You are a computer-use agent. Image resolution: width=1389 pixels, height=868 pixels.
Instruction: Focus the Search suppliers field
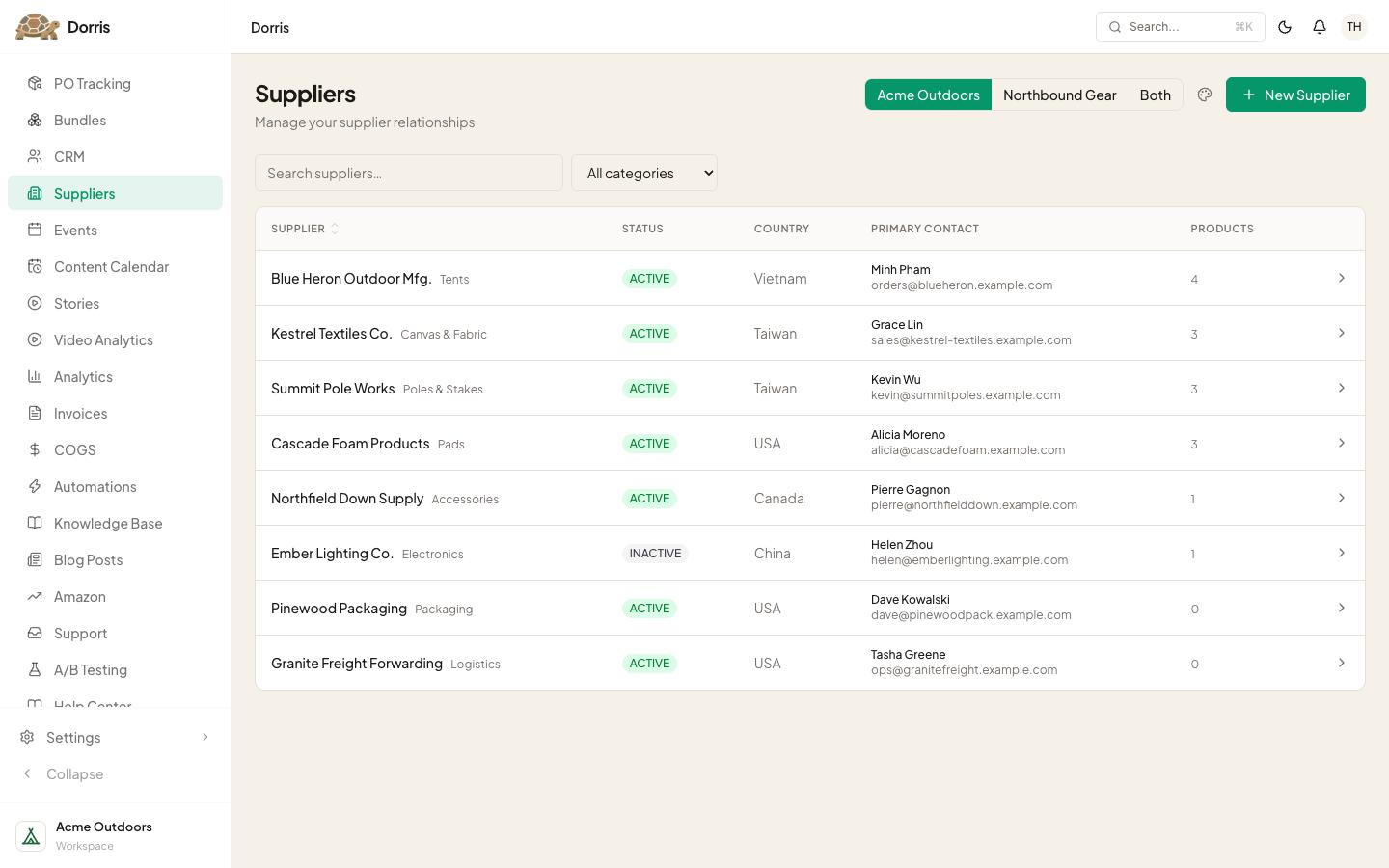pyautogui.click(x=409, y=174)
